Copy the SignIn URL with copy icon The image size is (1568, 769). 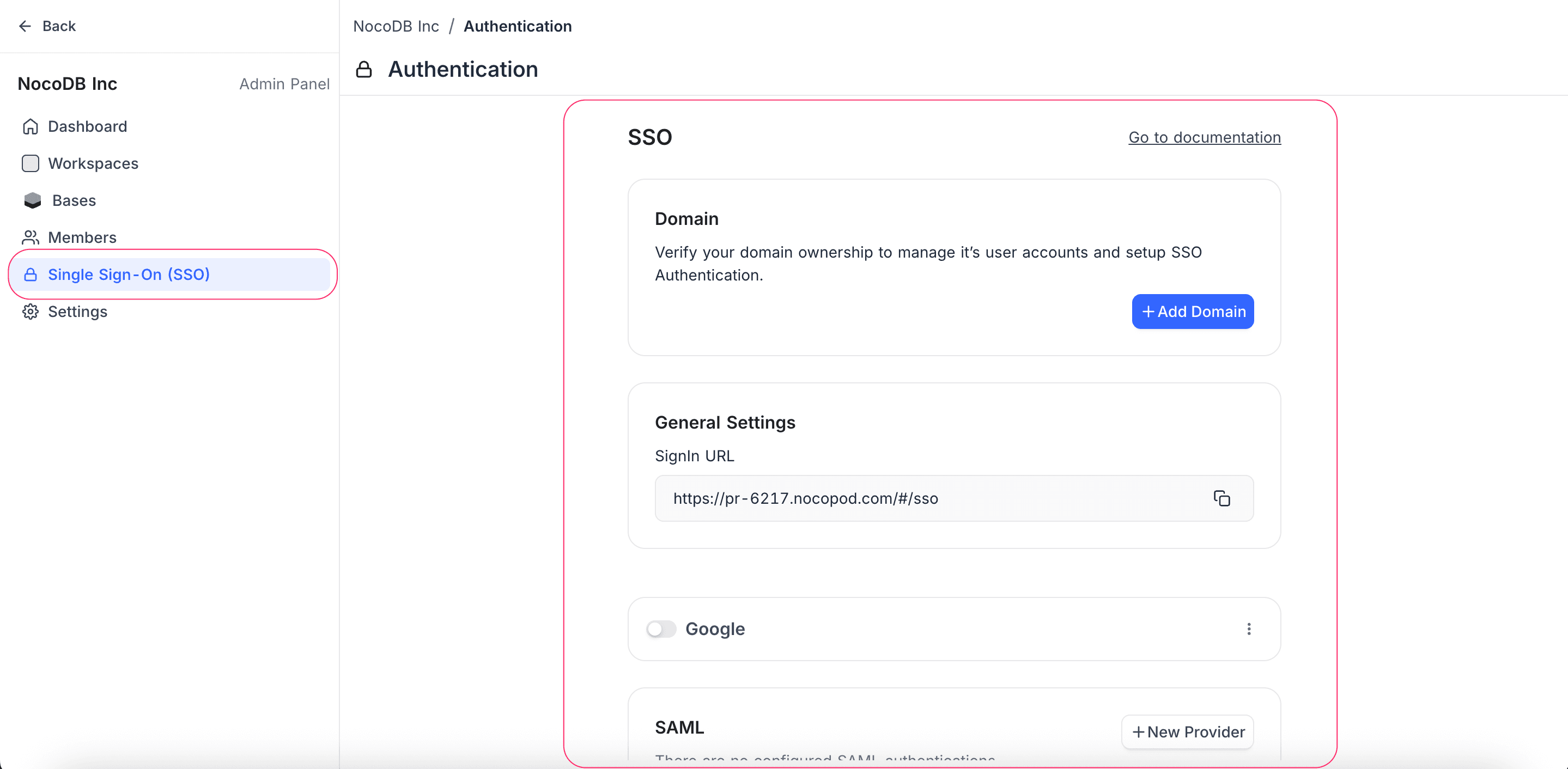pos(1221,498)
